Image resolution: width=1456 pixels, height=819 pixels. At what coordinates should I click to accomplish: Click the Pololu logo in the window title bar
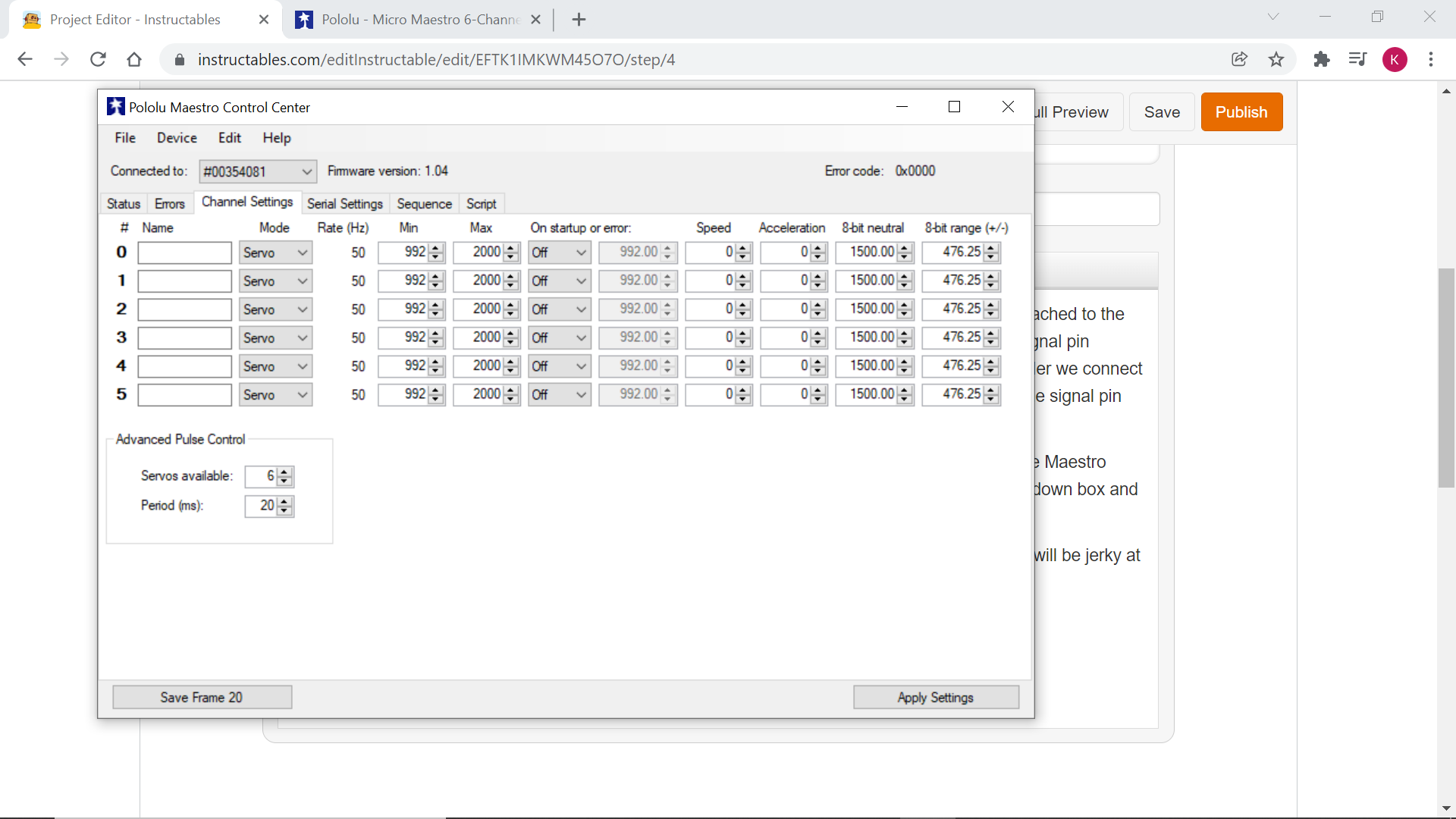point(115,107)
